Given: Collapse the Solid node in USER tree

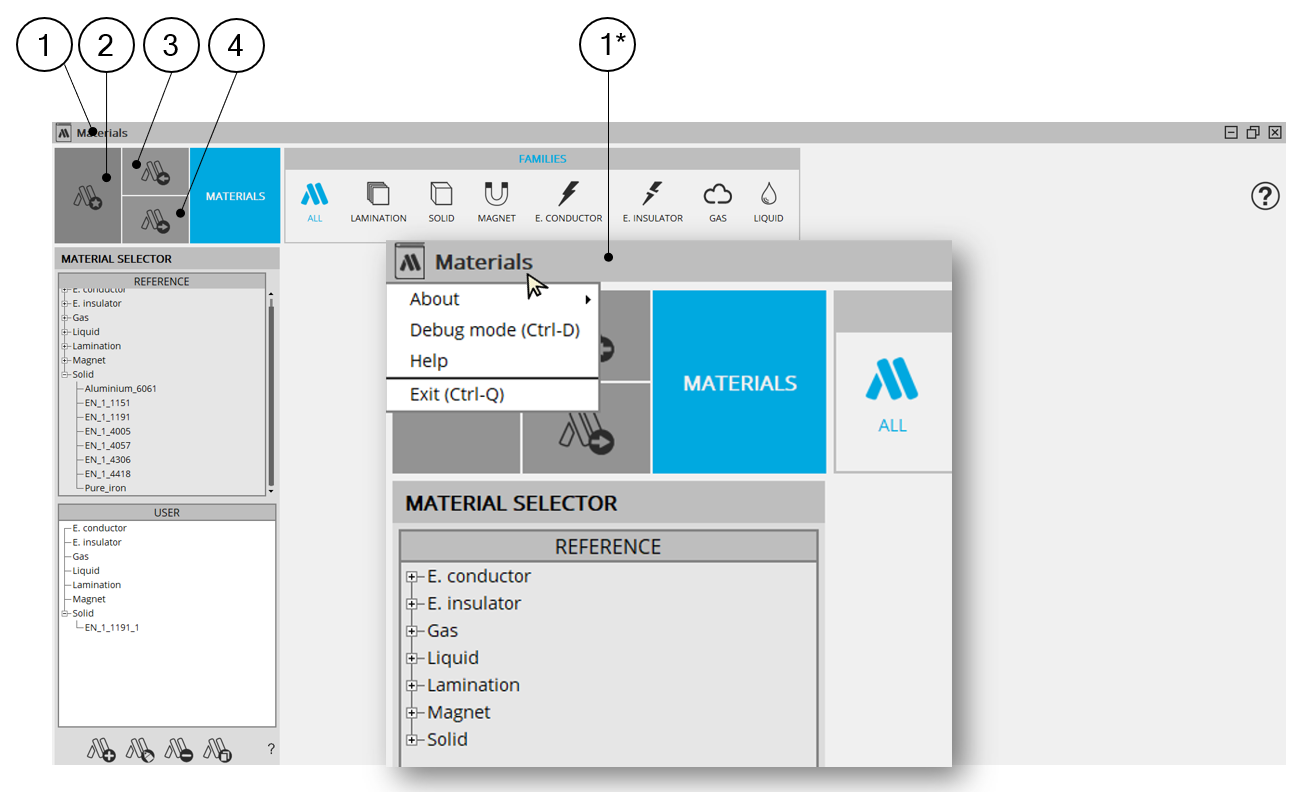Looking at the screenshot, I should [65, 614].
